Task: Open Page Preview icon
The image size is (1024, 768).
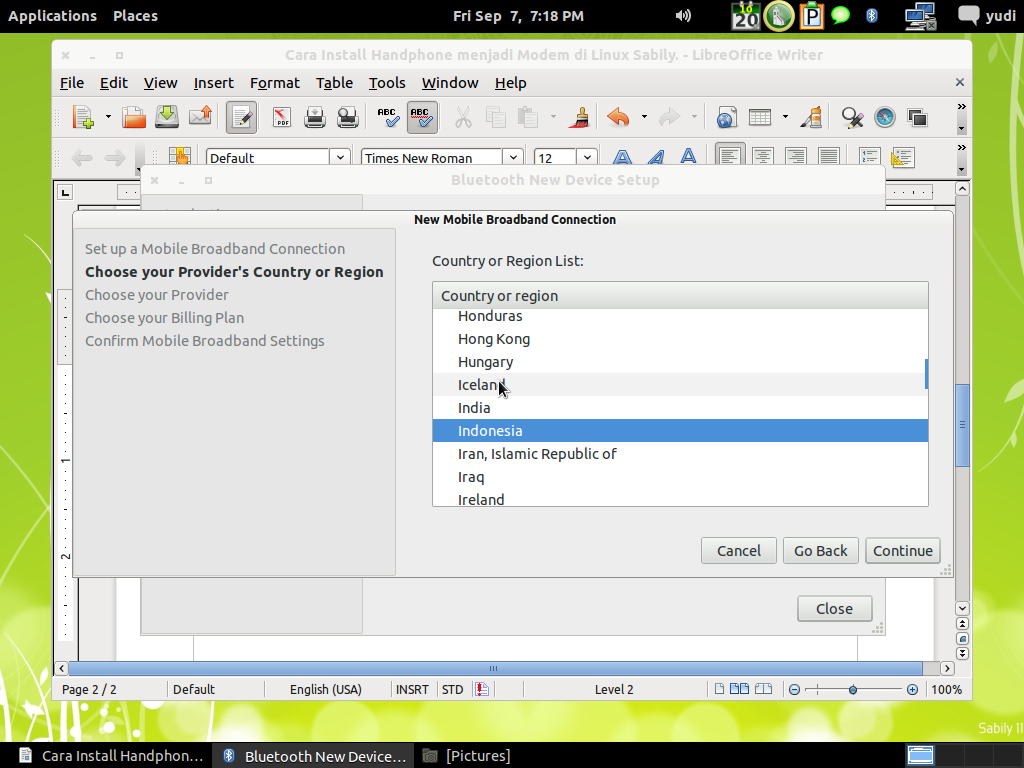Action: click(347, 118)
